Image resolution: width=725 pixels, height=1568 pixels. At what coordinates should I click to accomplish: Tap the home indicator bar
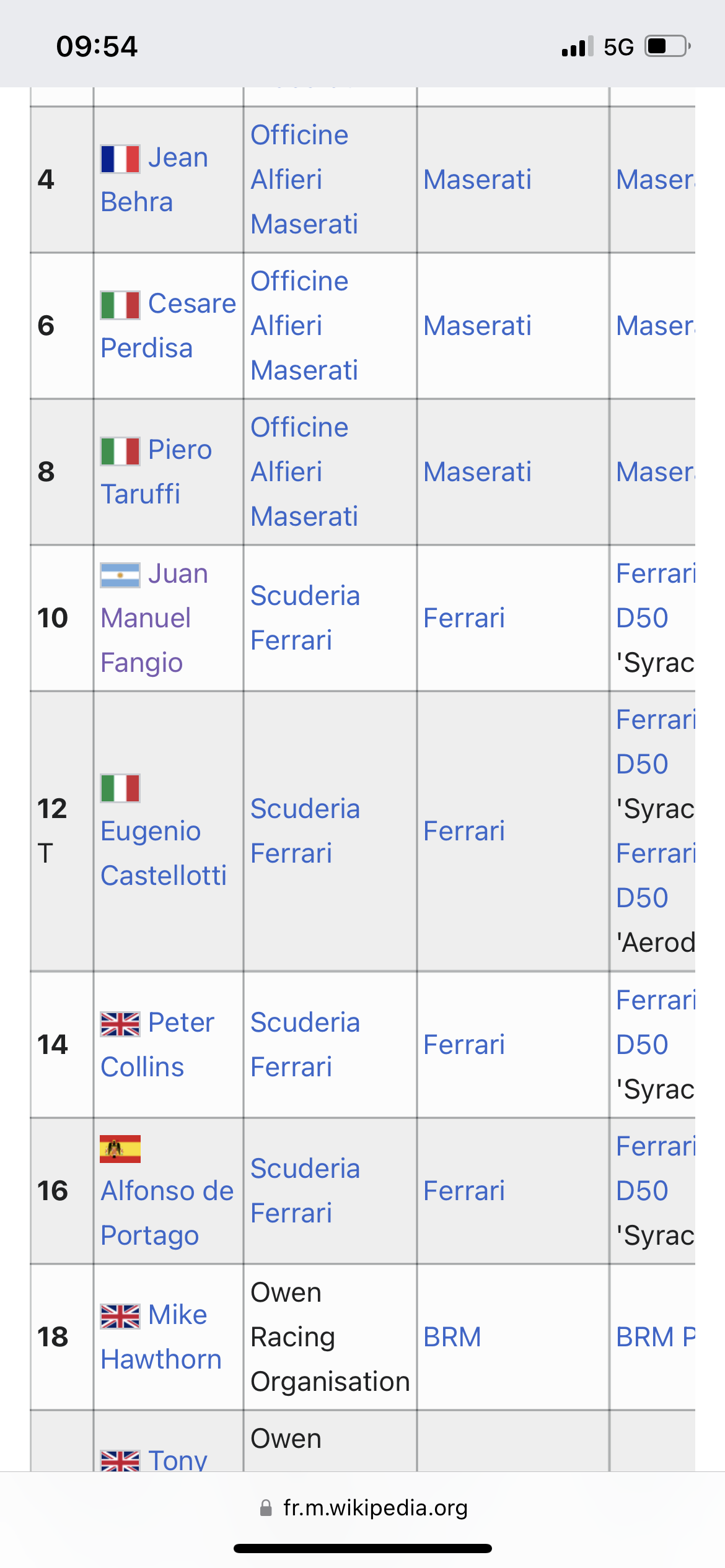point(362,1549)
